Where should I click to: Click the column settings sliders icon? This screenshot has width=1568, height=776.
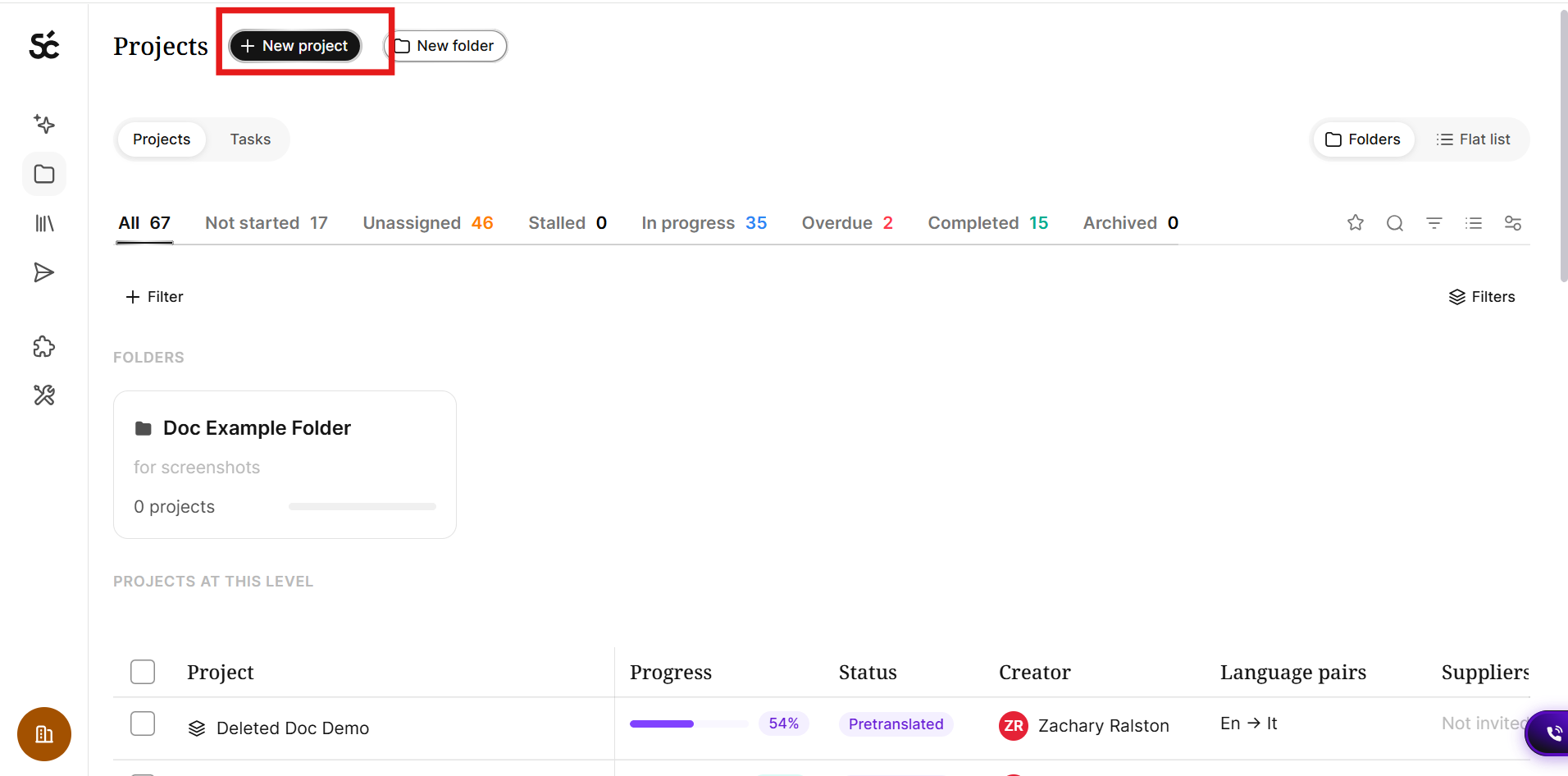(x=1513, y=223)
